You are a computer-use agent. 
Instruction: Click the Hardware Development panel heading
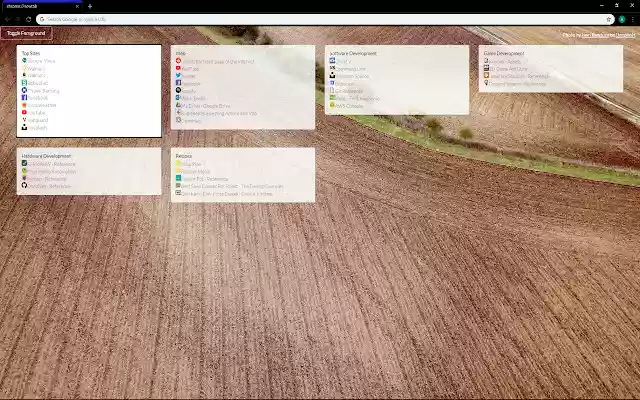point(46,156)
